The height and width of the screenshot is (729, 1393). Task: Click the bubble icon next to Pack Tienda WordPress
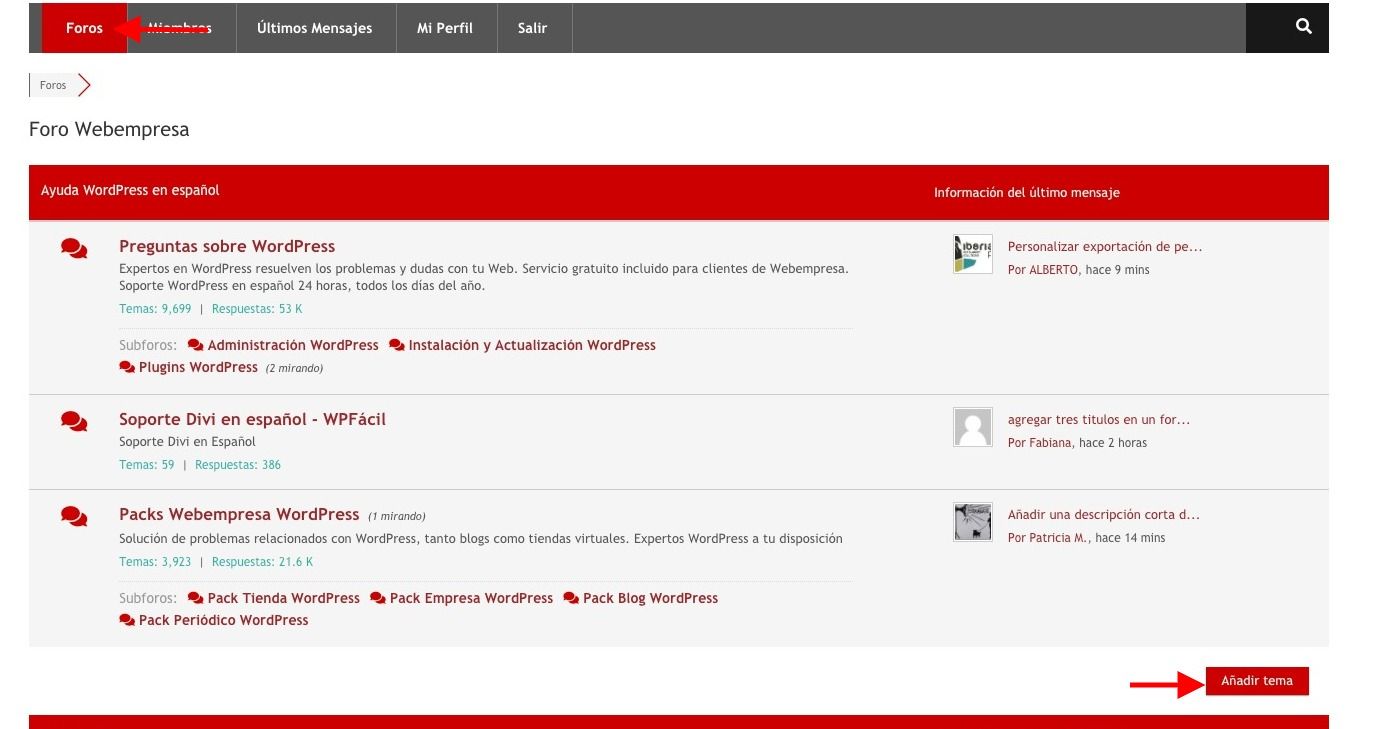(x=196, y=598)
